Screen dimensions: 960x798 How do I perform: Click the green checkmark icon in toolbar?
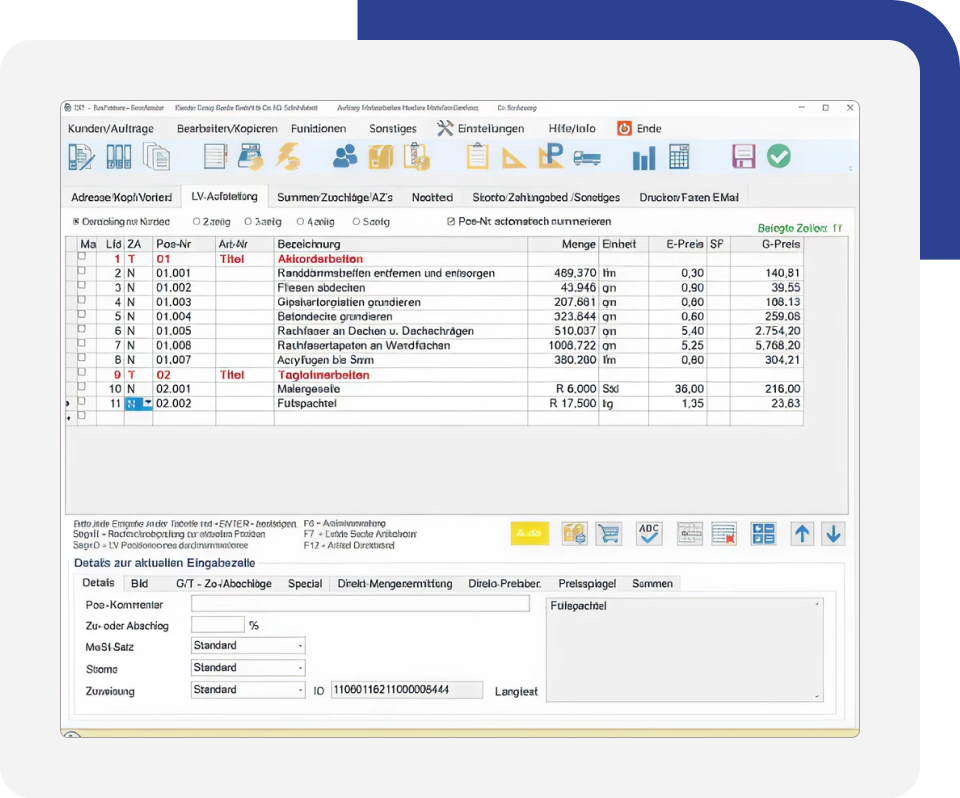pyautogui.click(x=778, y=157)
